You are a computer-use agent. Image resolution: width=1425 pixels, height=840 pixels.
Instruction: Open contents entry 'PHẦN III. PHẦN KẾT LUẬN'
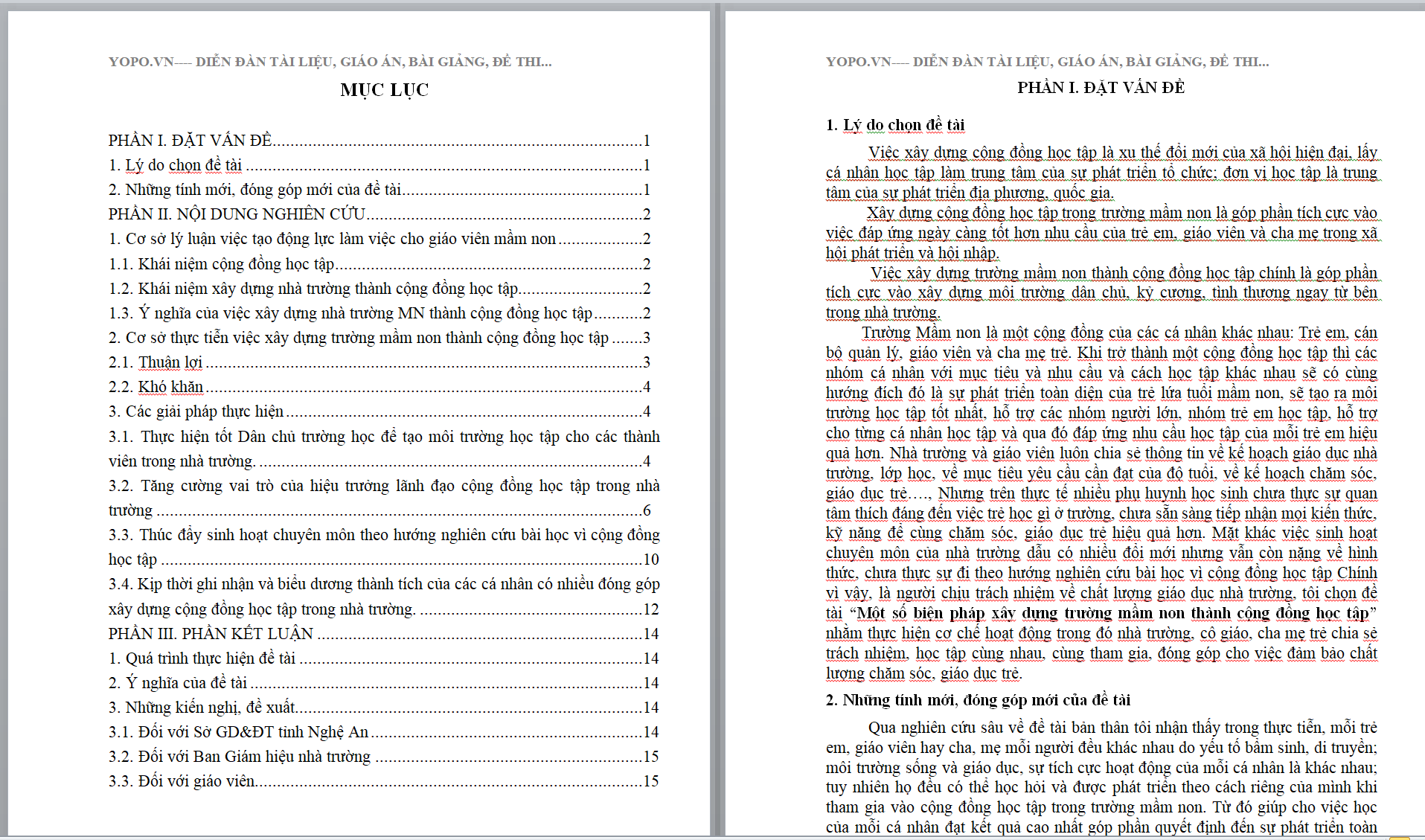click(x=384, y=634)
